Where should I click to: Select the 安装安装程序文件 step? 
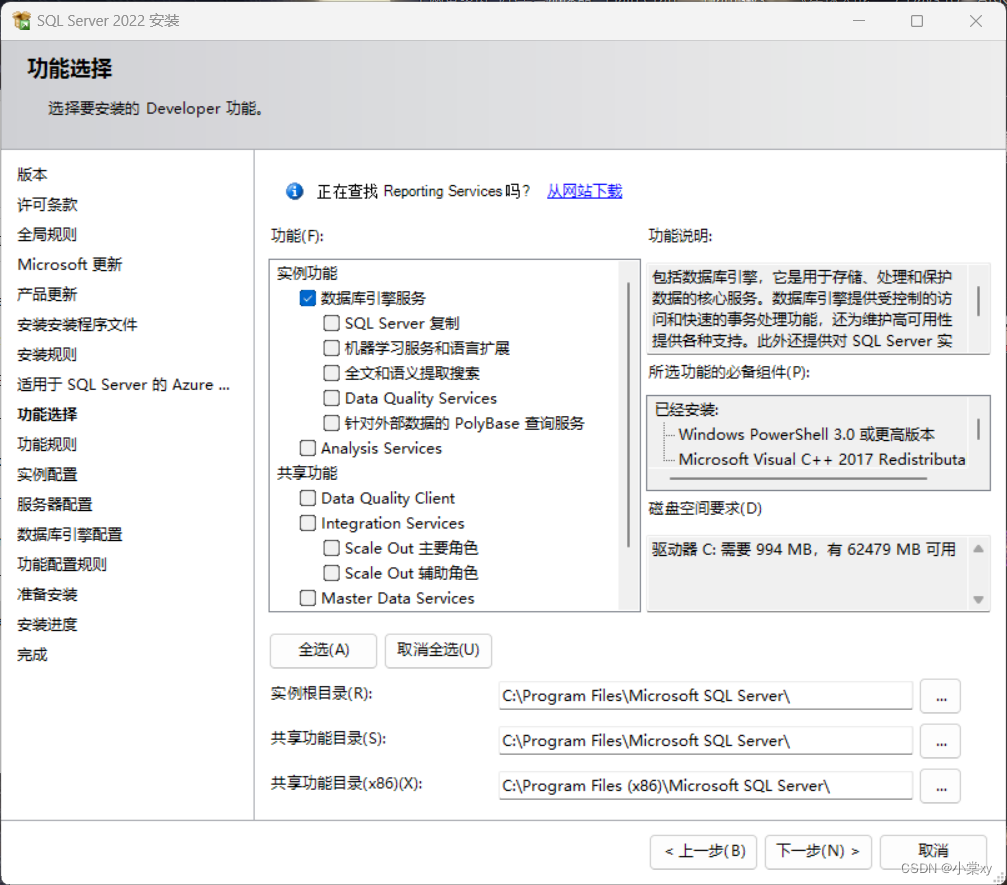click(x=77, y=325)
